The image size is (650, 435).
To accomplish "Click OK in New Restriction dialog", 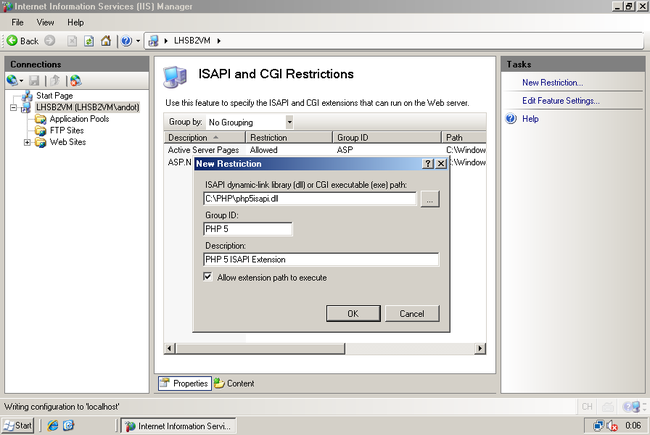I will click(353, 313).
